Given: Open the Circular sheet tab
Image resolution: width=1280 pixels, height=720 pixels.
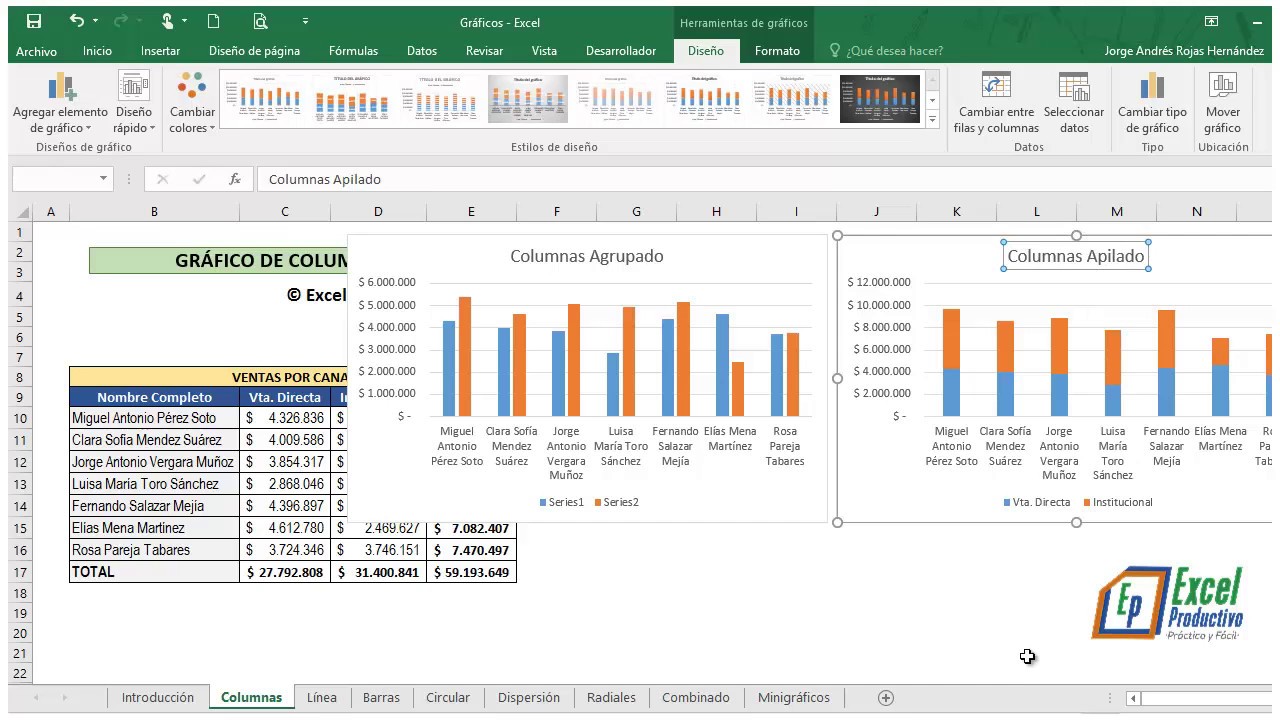Looking at the screenshot, I should click(448, 698).
